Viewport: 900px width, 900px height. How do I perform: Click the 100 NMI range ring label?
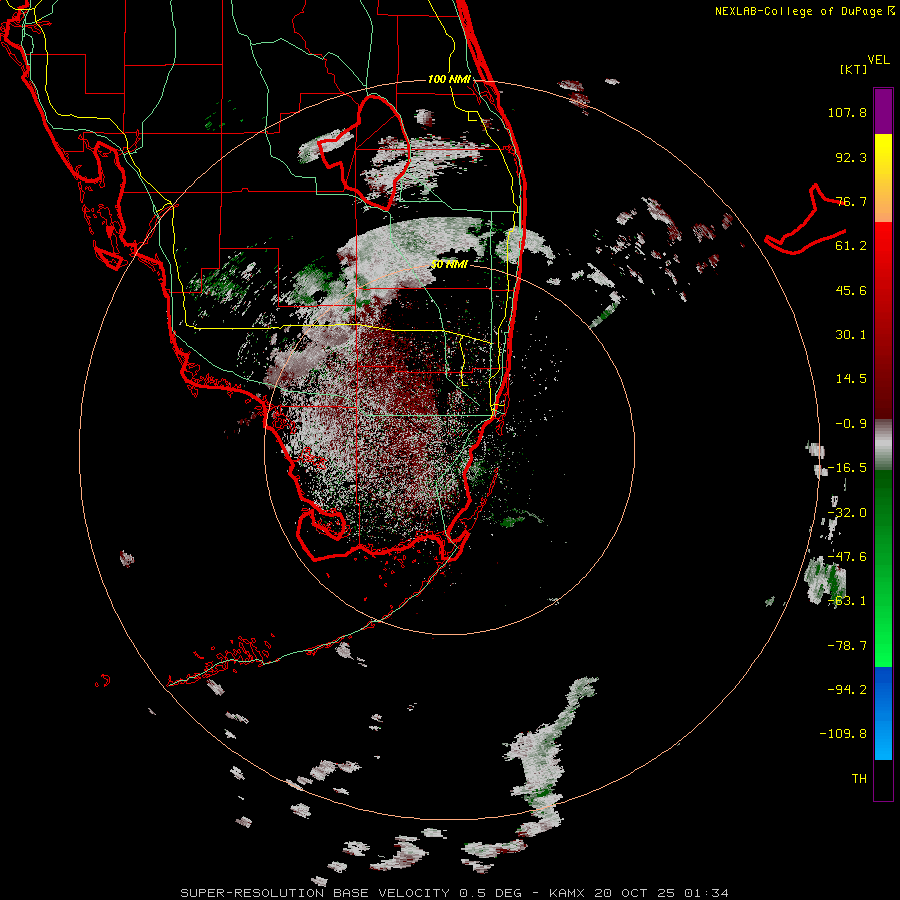(x=449, y=79)
